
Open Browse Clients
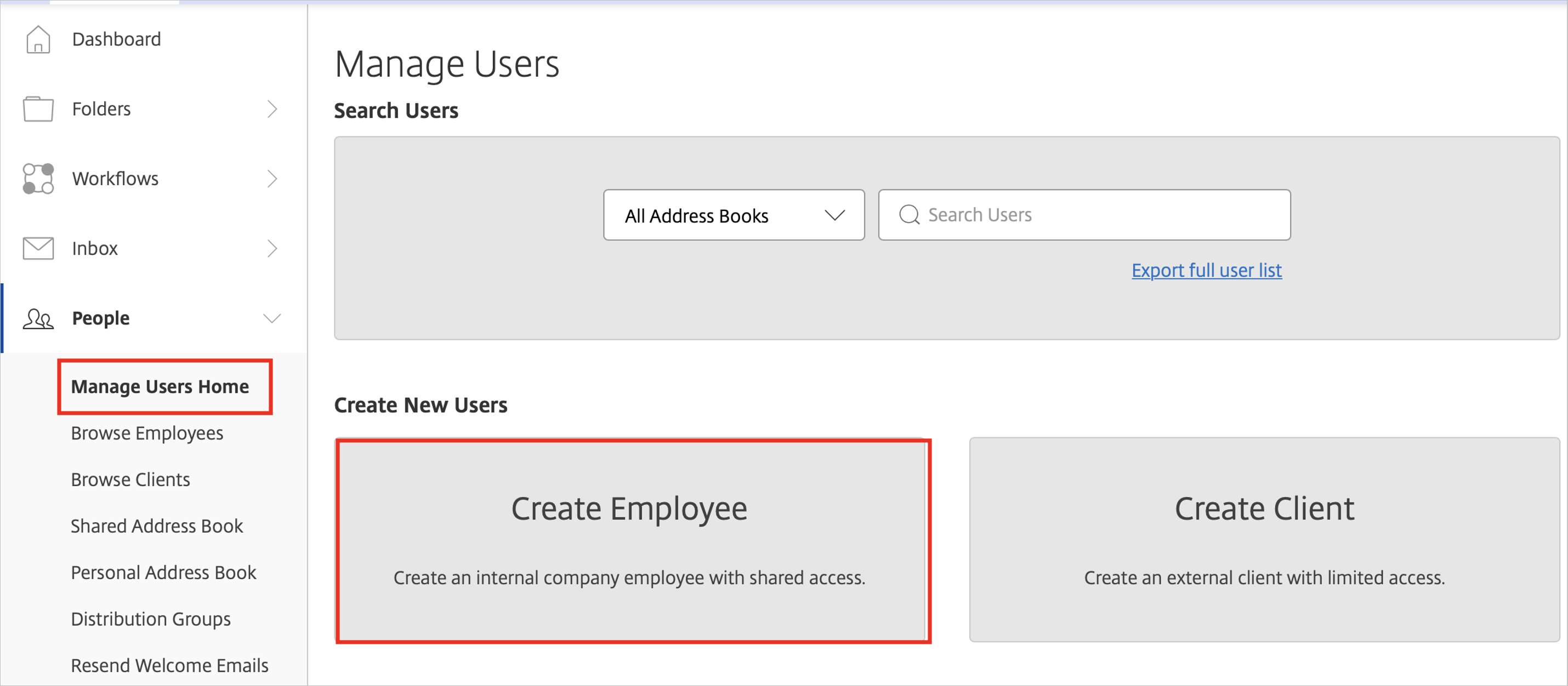[x=130, y=479]
